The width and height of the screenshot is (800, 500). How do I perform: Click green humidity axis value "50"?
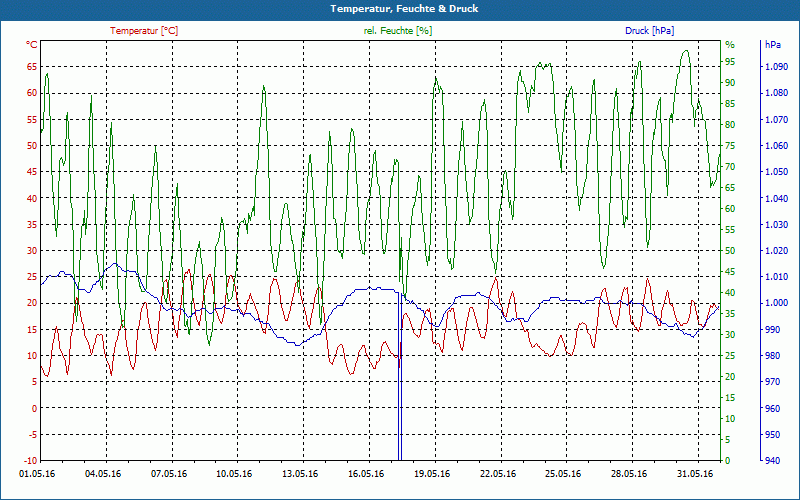[x=730, y=251]
